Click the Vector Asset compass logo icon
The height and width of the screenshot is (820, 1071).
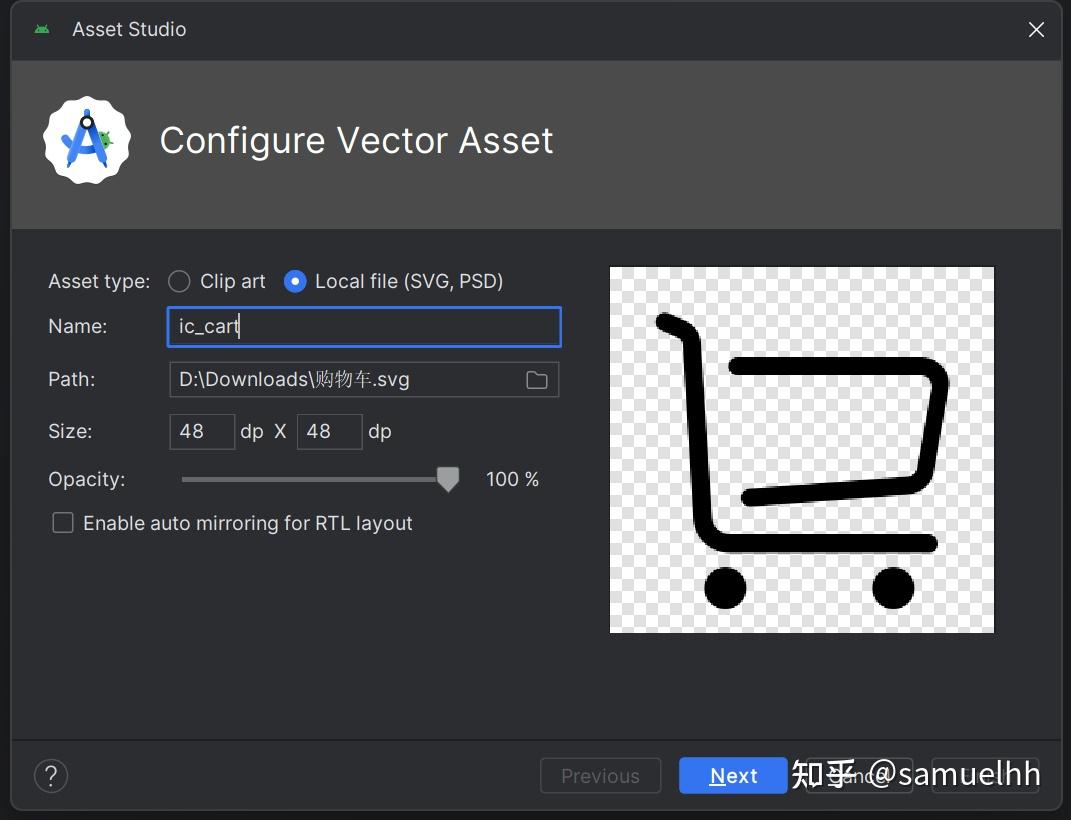tap(87, 139)
